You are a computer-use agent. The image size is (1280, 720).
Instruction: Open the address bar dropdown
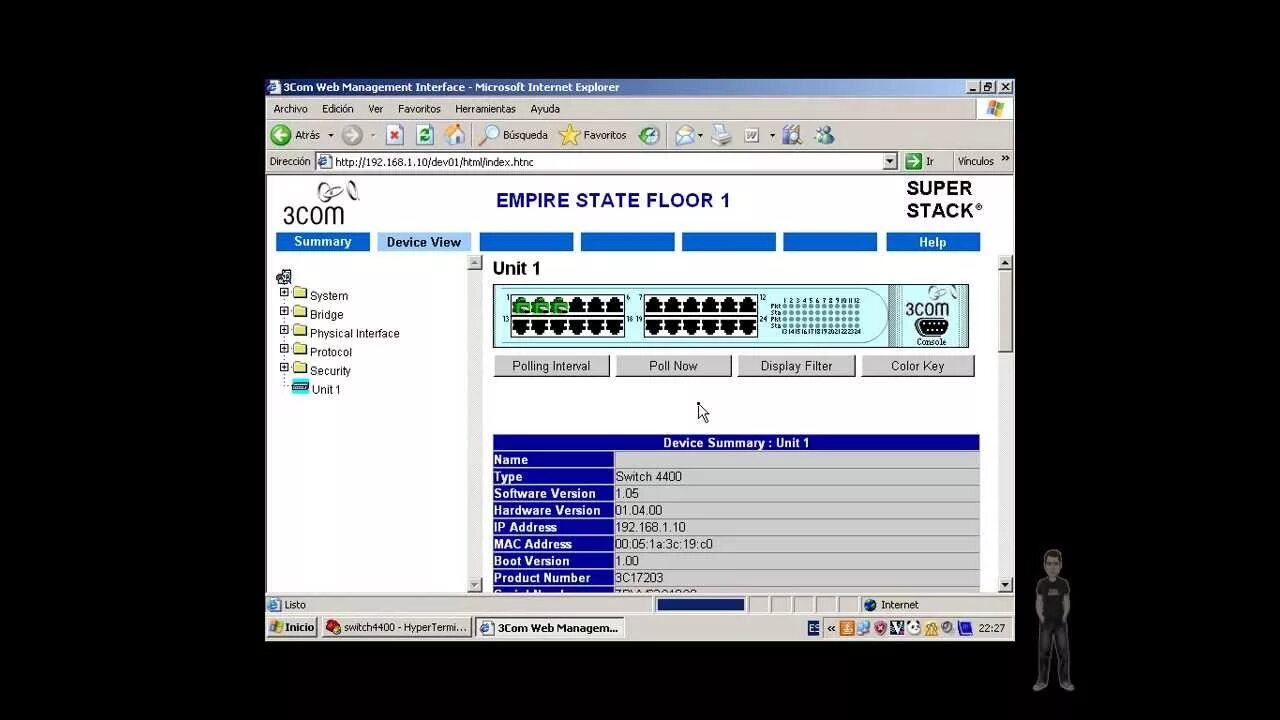point(890,161)
